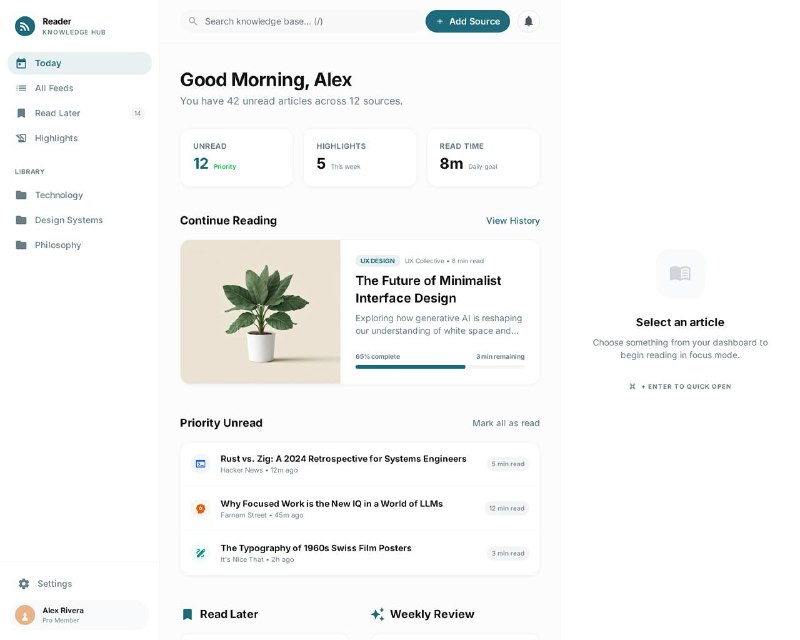This screenshot has height=640, width=800.
Task: Click the Today calendar icon
Action: pos(21,63)
